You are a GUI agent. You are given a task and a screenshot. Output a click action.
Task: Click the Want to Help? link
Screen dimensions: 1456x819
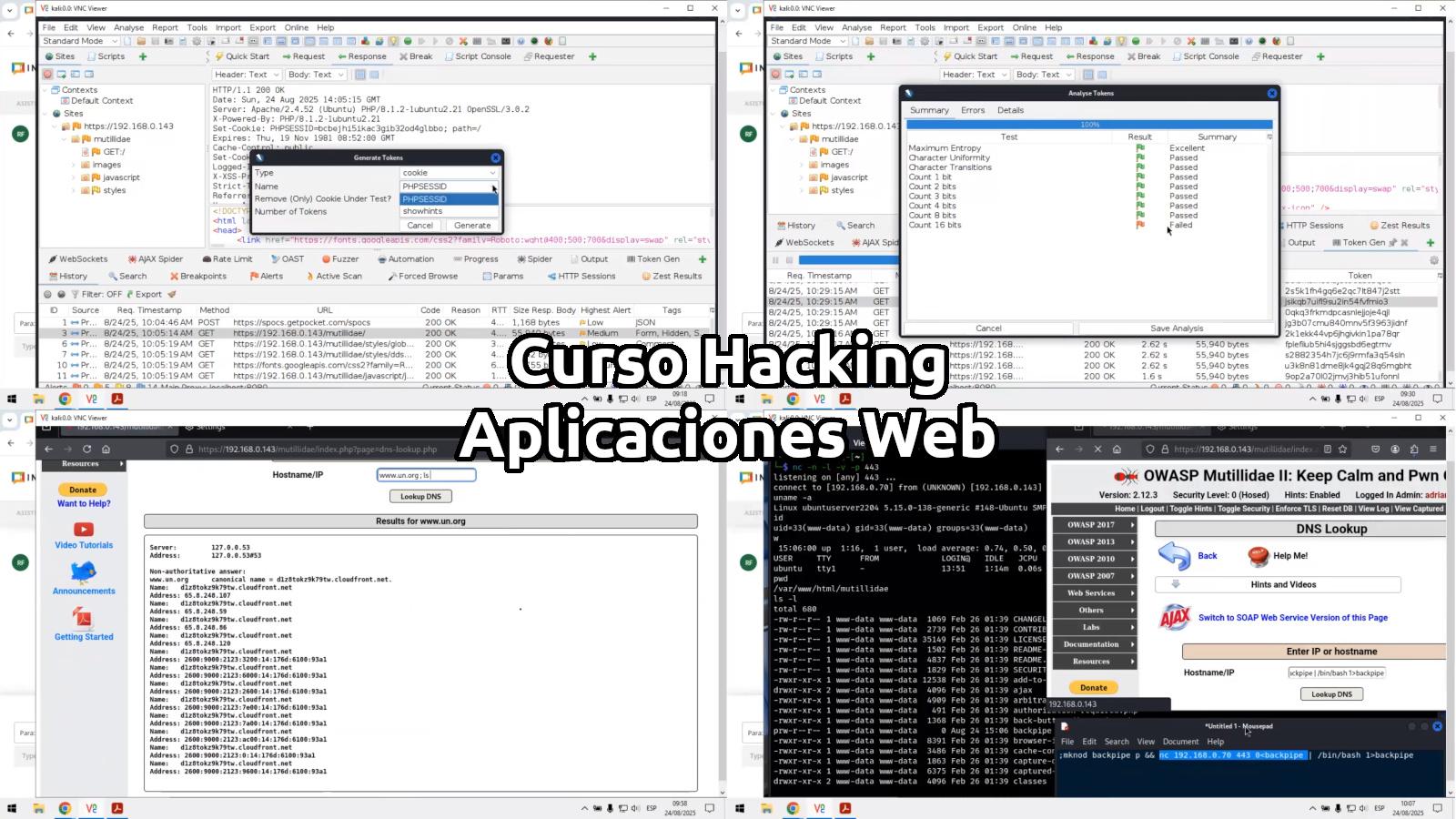tap(84, 503)
